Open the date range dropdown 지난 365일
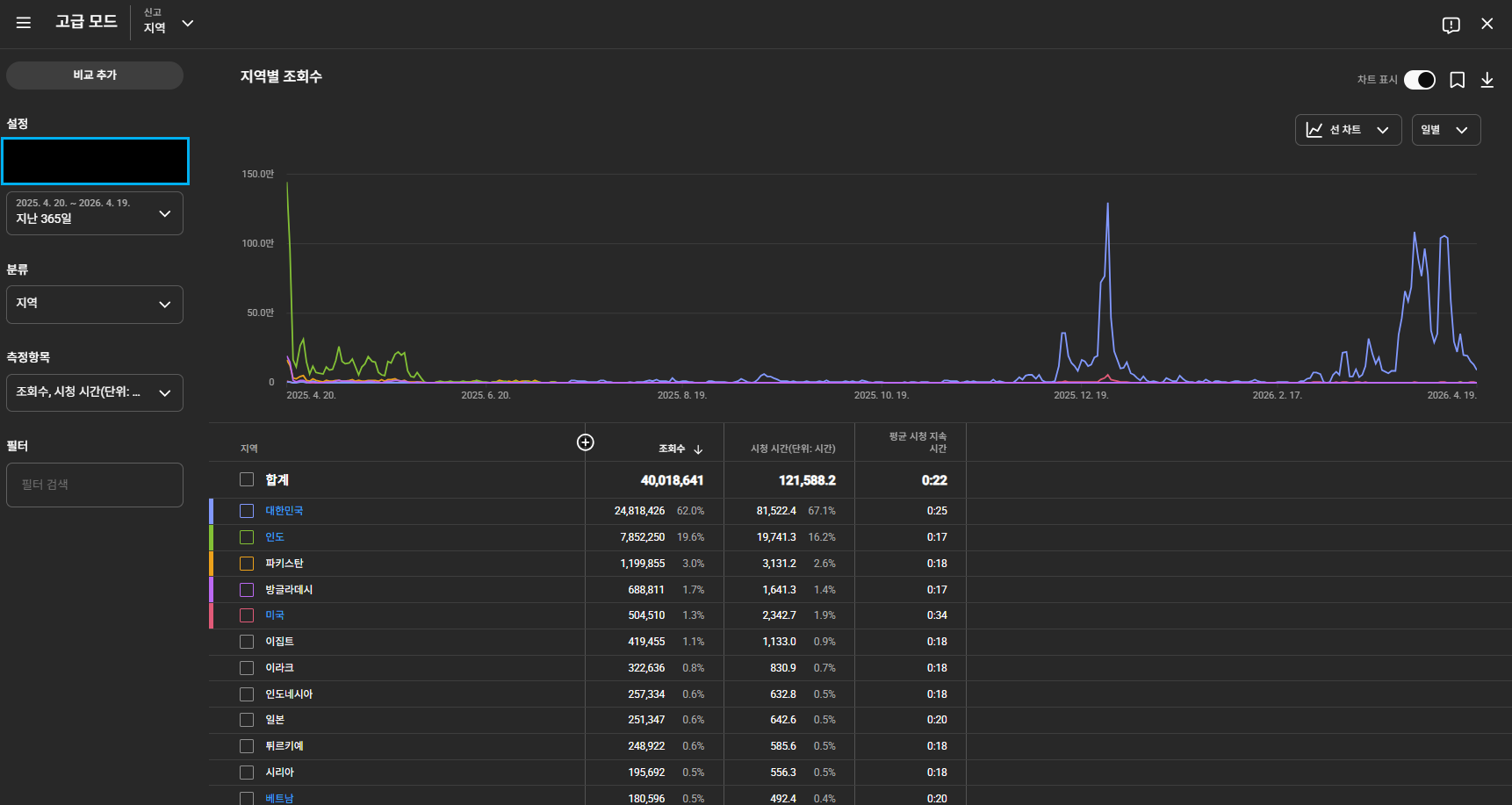1512x805 pixels. tap(95, 213)
